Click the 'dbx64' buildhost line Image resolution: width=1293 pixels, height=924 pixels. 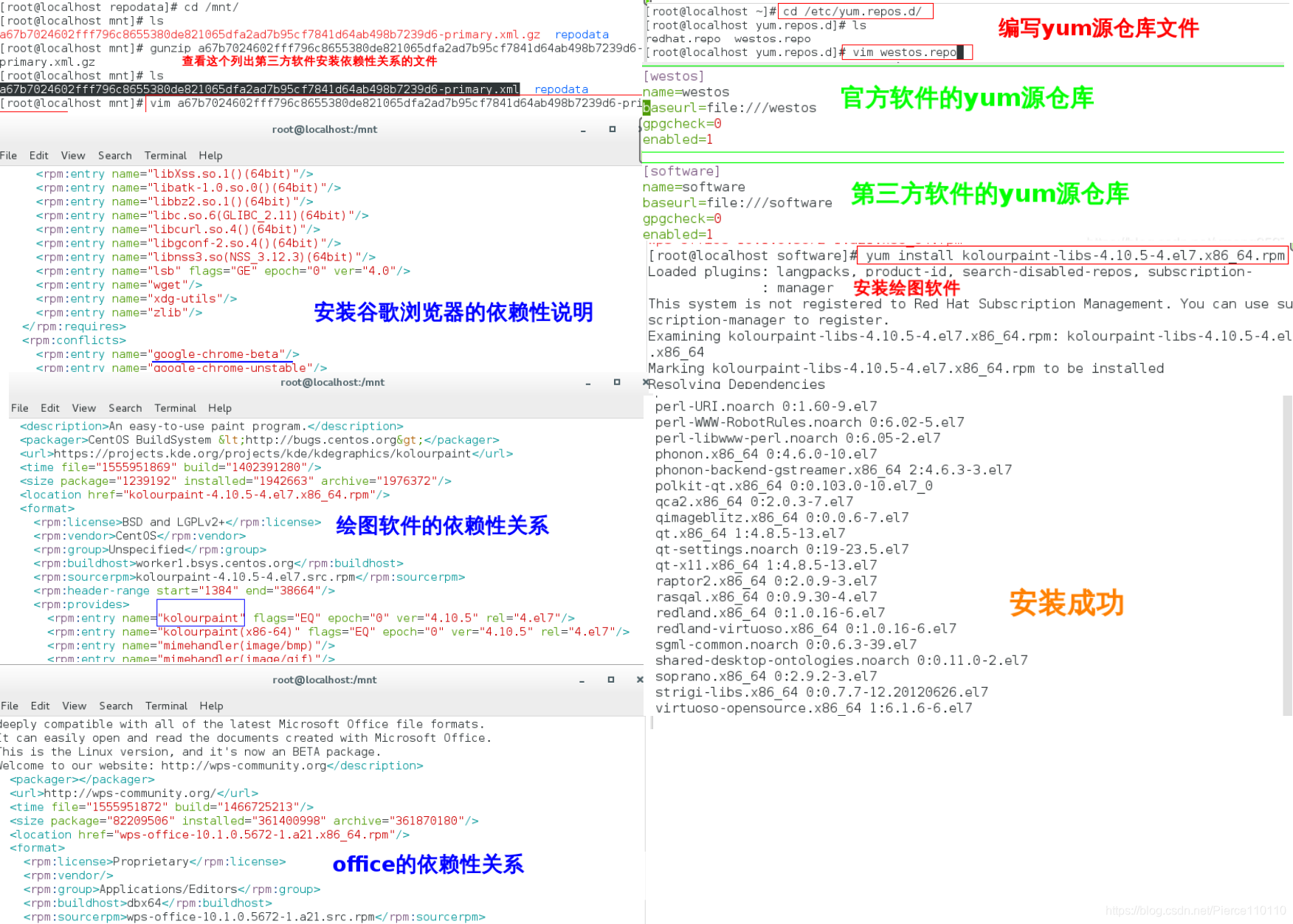(x=148, y=903)
